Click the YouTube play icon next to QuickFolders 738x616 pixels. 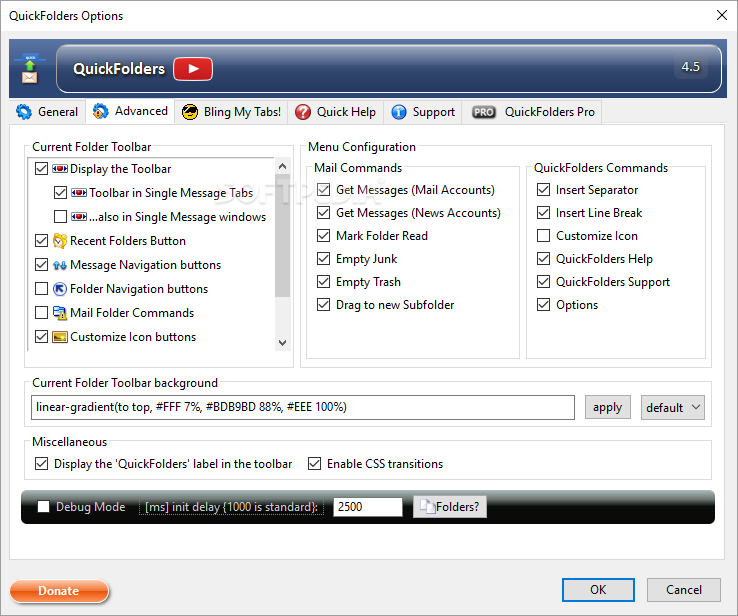(193, 69)
